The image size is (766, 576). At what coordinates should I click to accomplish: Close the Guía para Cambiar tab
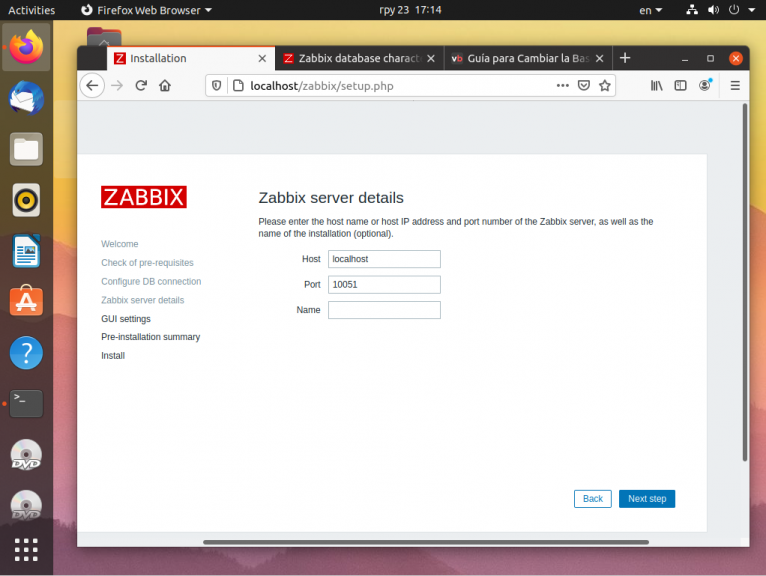599,59
